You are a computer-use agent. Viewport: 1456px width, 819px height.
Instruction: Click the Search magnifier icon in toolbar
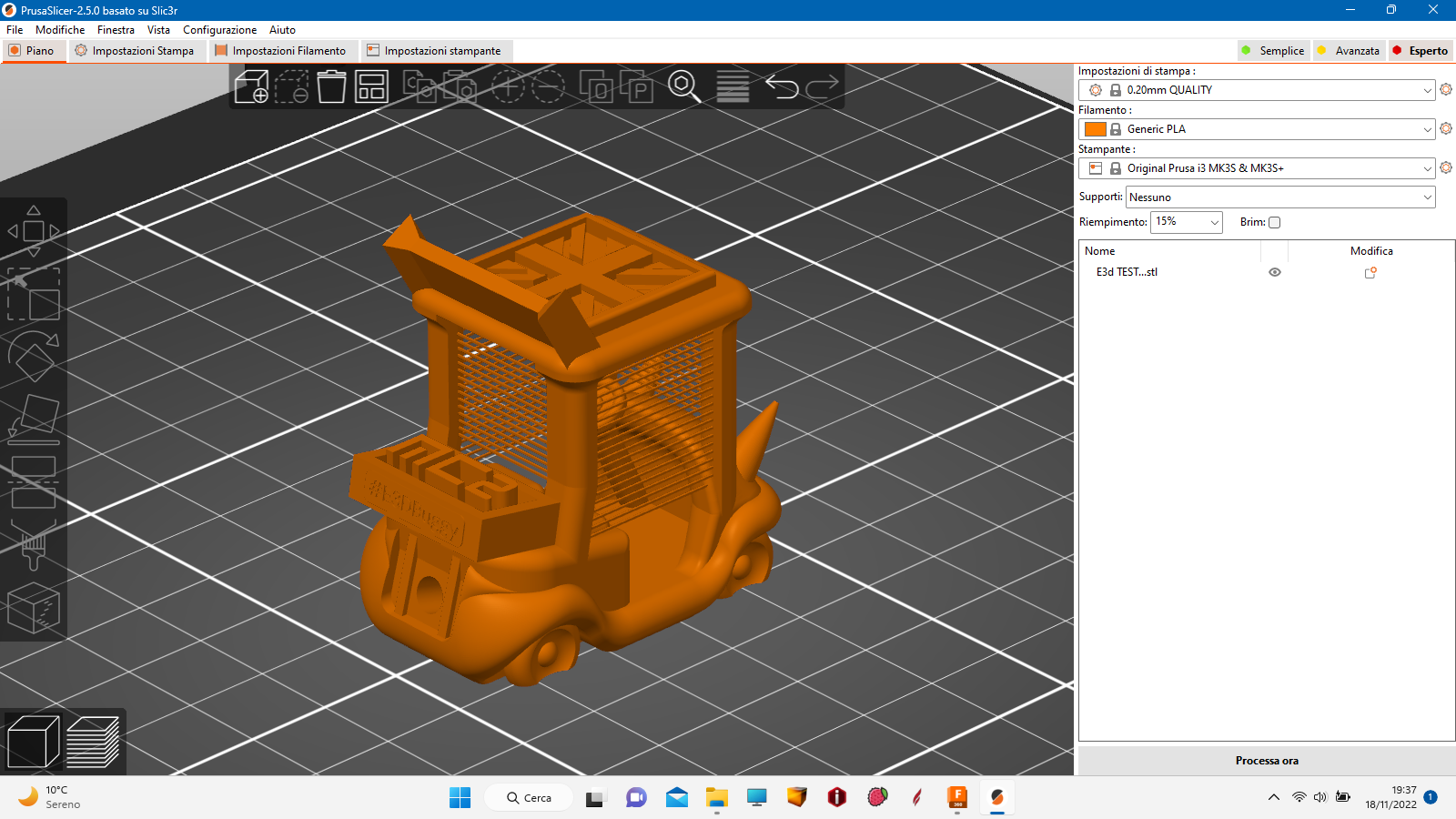click(x=683, y=86)
